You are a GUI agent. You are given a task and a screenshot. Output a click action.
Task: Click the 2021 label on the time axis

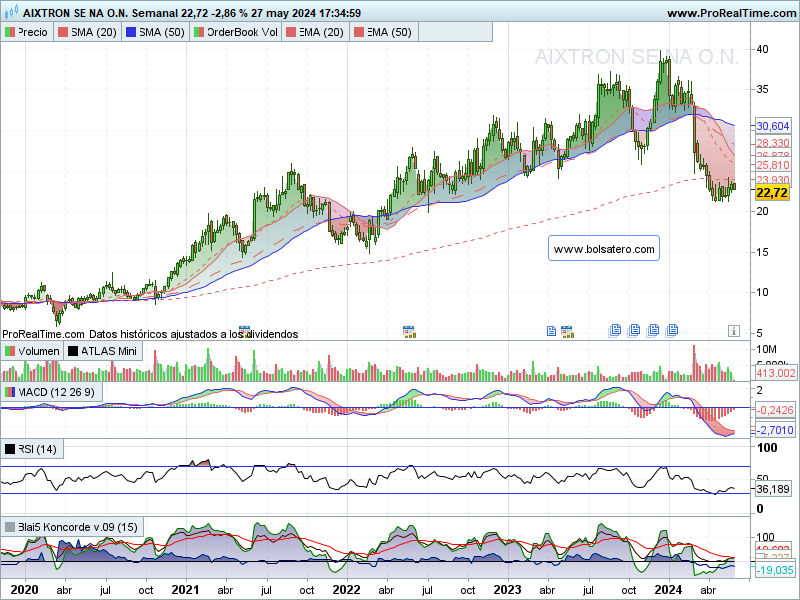(185, 590)
